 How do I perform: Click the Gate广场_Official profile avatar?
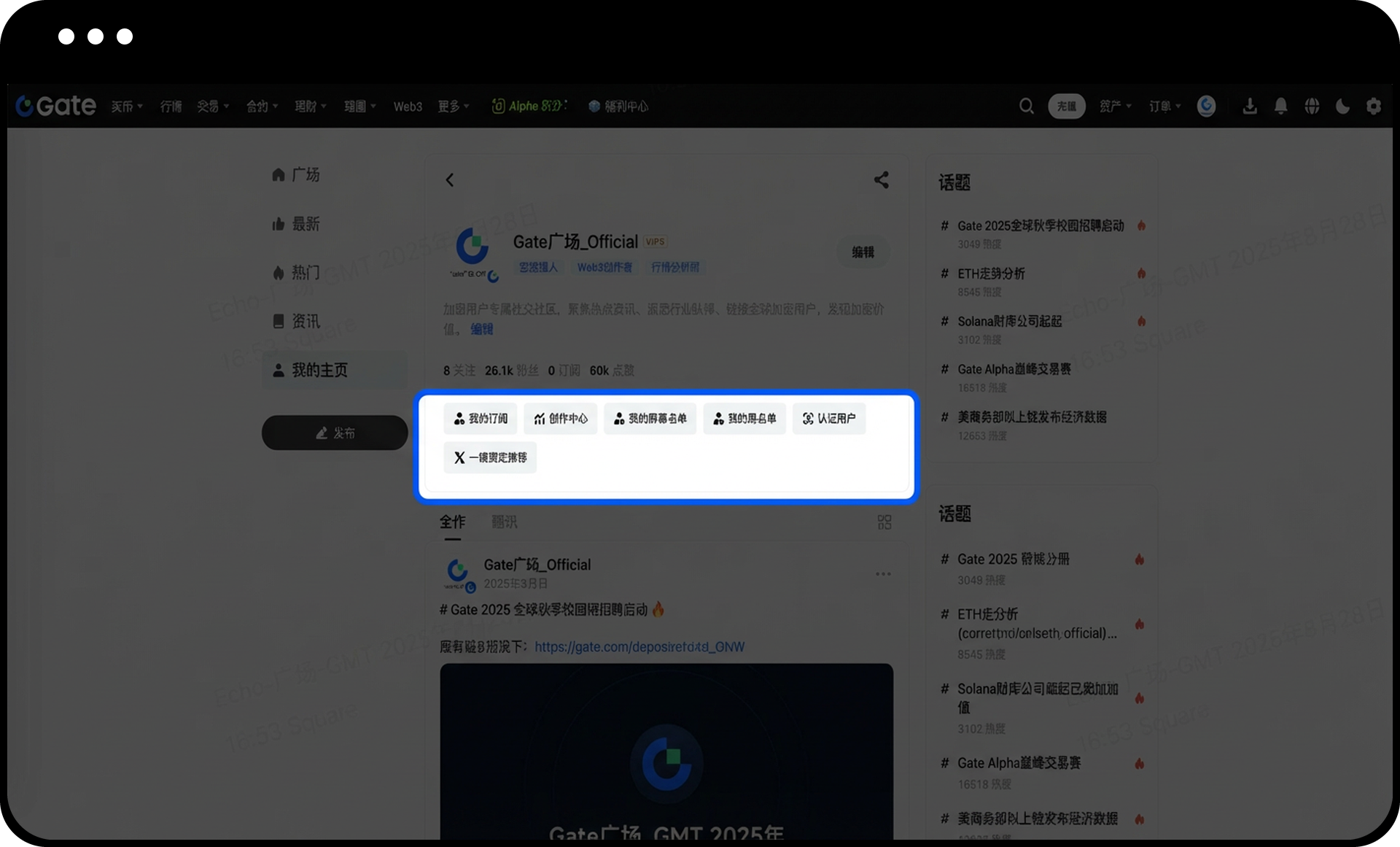[x=472, y=248]
